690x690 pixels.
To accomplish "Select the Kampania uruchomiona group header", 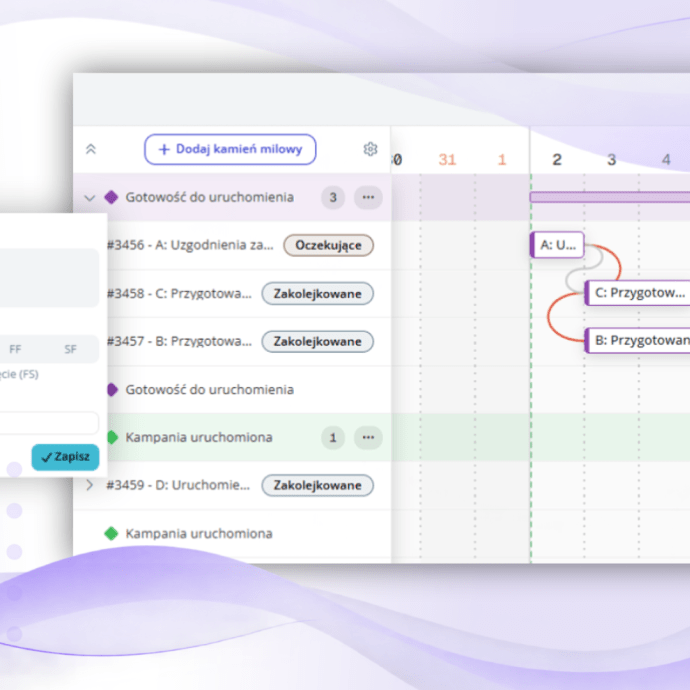I will 199,437.
